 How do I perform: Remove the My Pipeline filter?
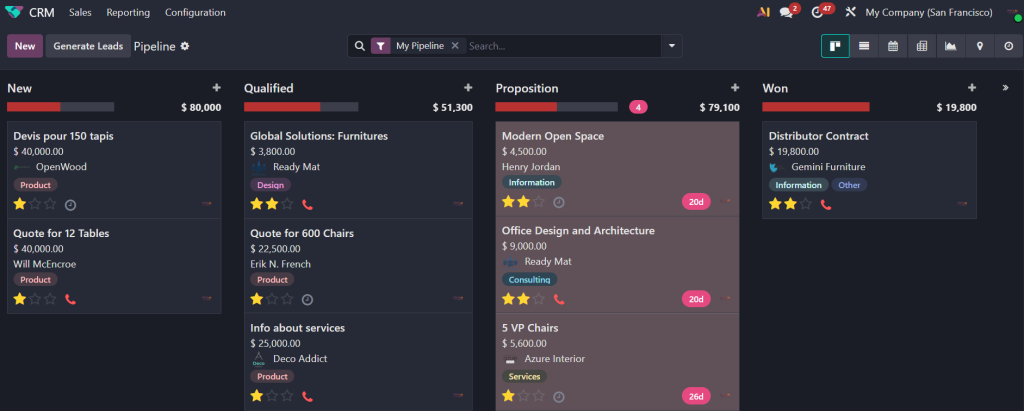coord(455,46)
